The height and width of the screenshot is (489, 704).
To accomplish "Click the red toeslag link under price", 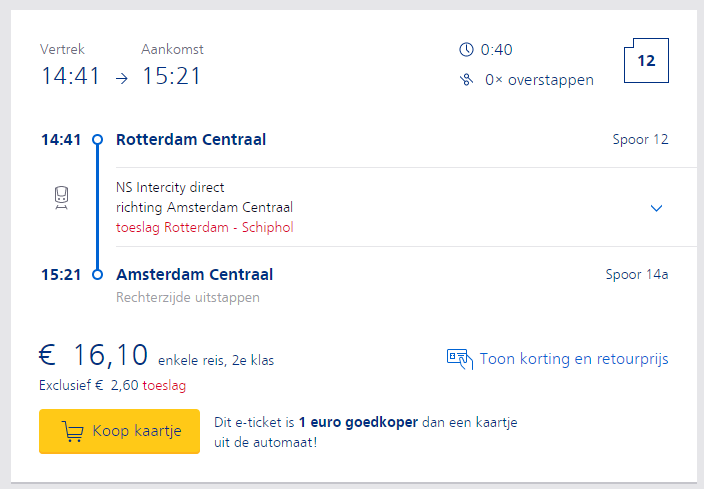I will click(x=164, y=385).
